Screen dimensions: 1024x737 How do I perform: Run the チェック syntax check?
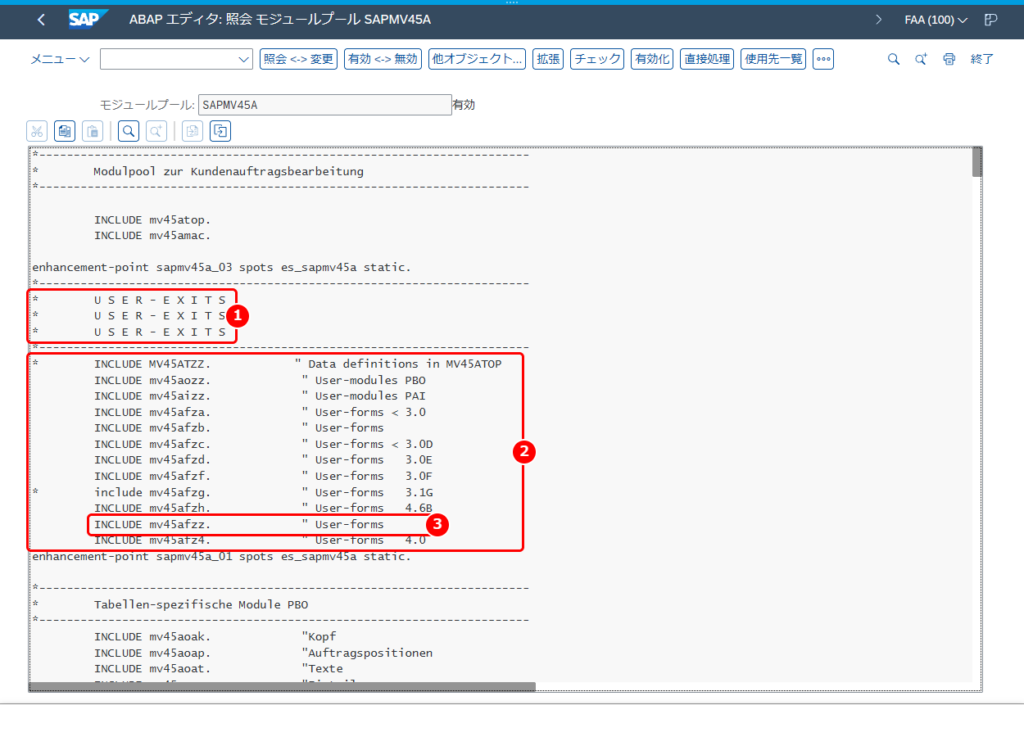coord(597,59)
